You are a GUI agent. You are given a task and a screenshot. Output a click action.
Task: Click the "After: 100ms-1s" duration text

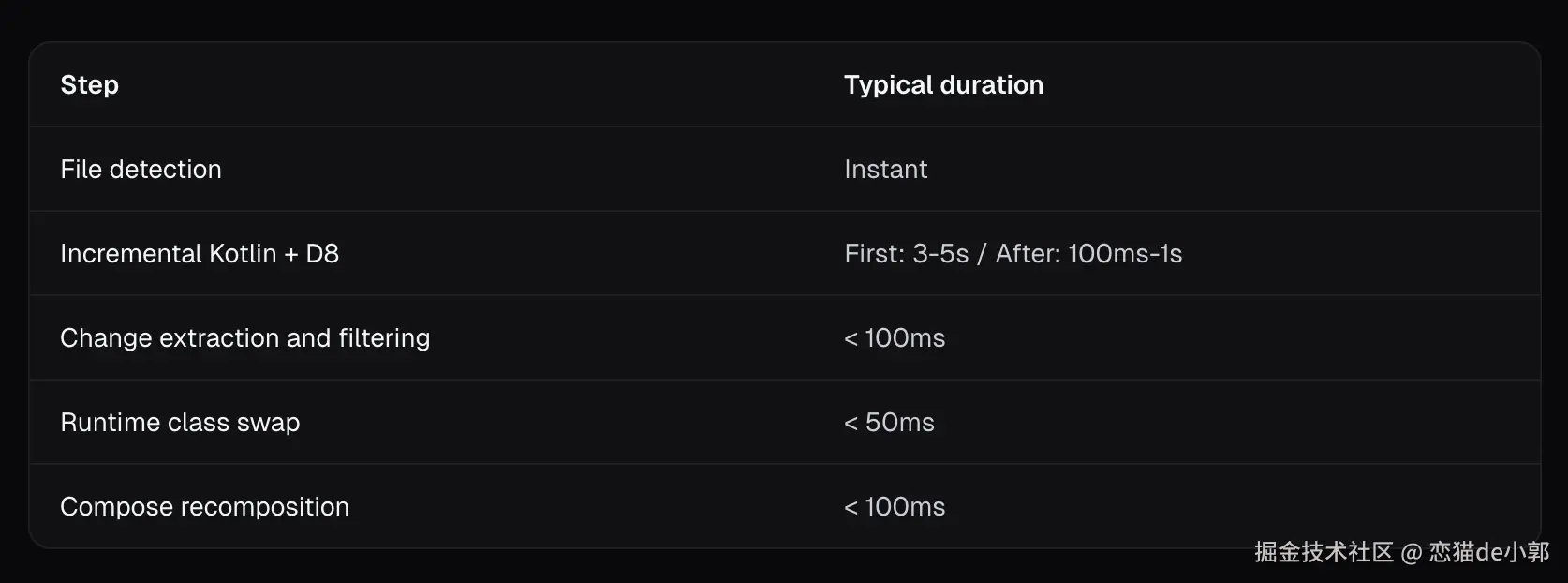click(x=1088, y=254)
